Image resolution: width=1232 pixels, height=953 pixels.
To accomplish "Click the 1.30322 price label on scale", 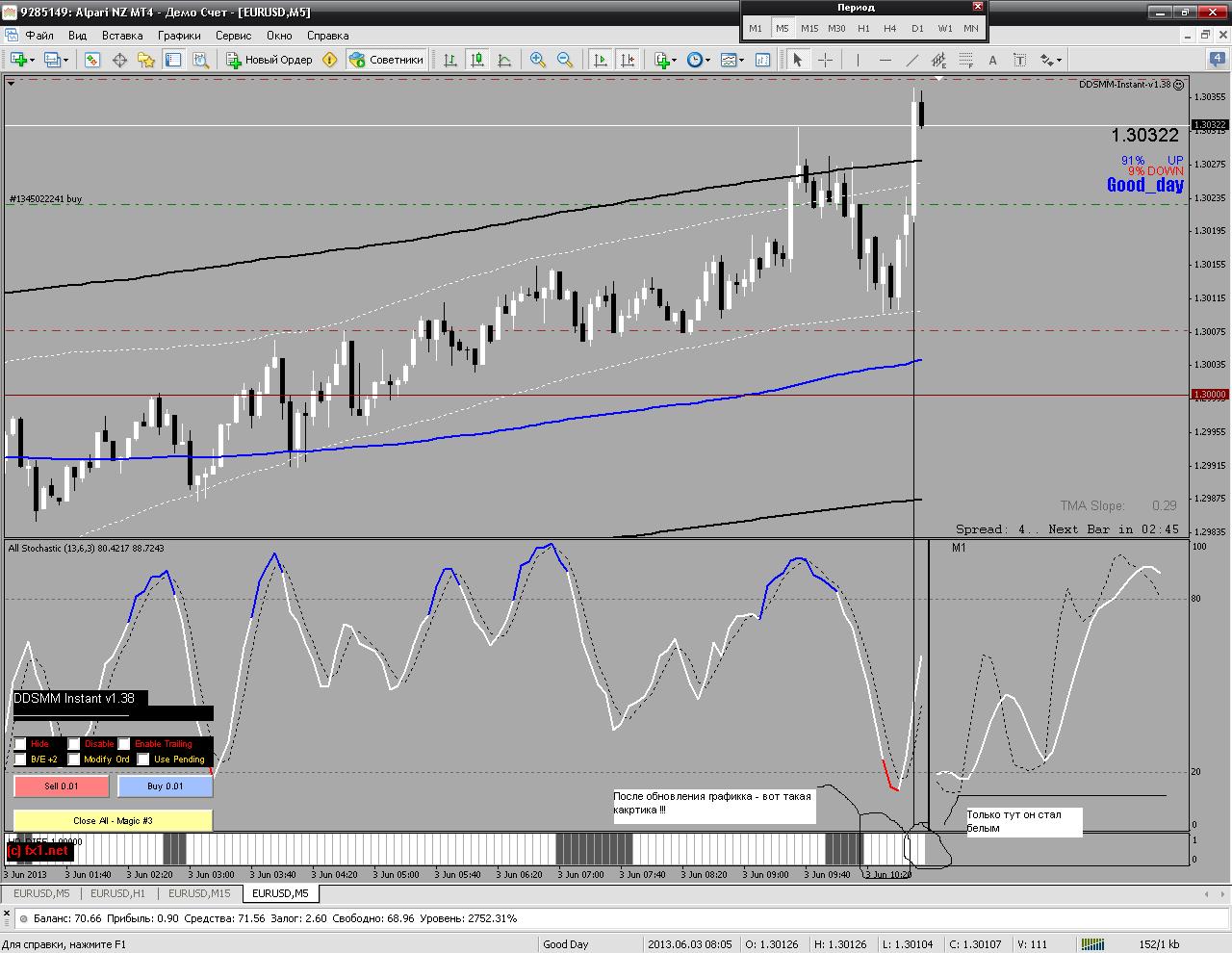I will [x=1209, y=124].
